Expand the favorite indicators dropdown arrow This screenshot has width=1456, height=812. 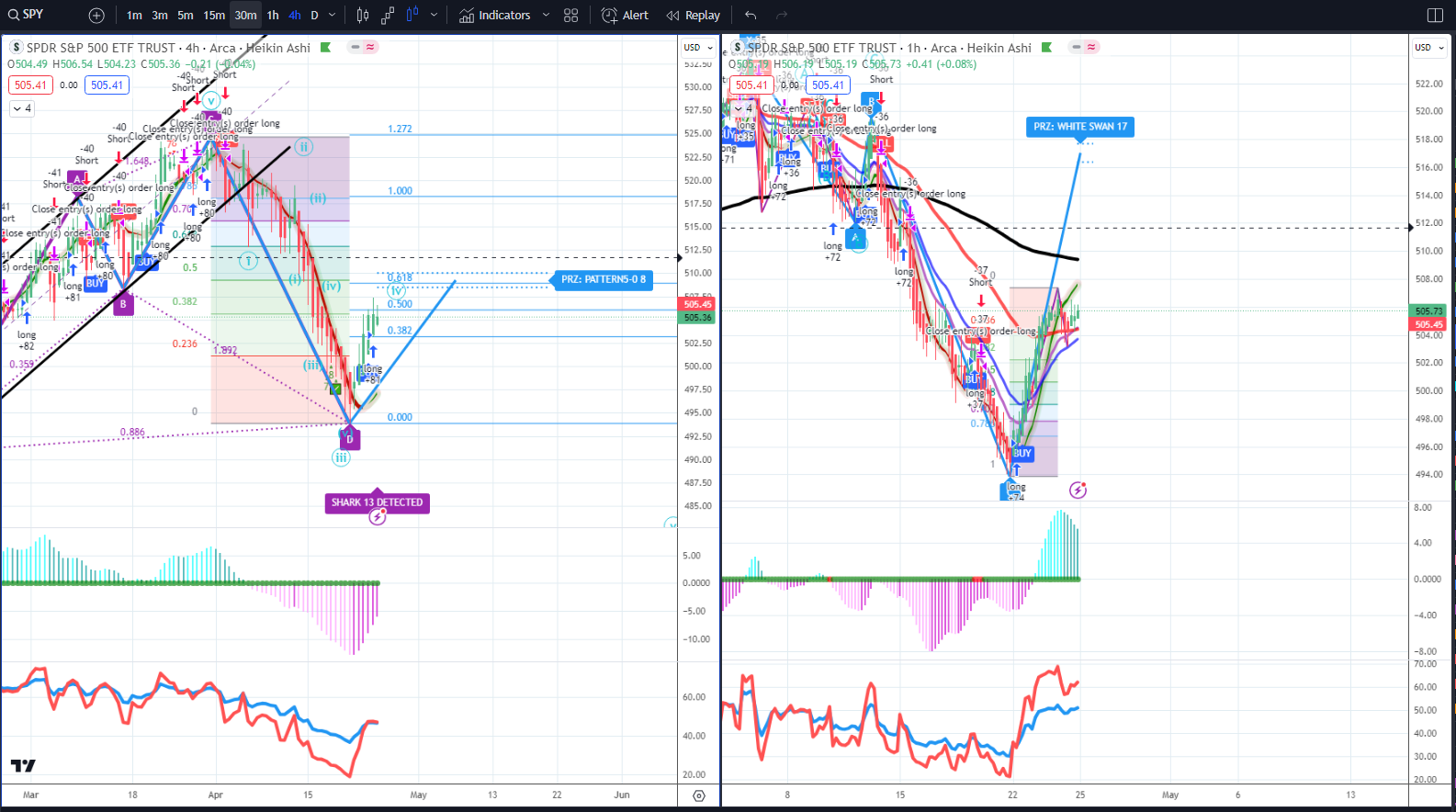point(546,15)
